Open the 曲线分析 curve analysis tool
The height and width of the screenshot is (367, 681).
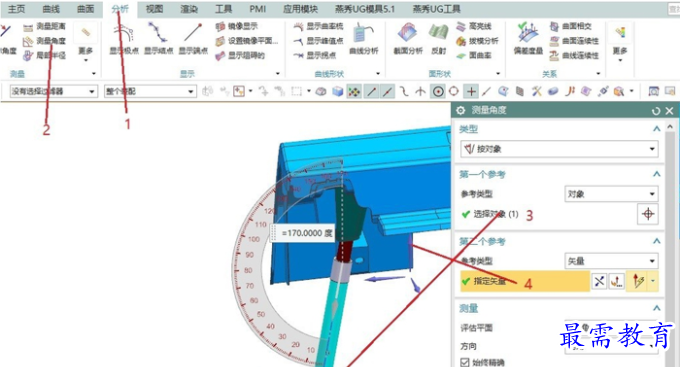(x=364, y=39)
